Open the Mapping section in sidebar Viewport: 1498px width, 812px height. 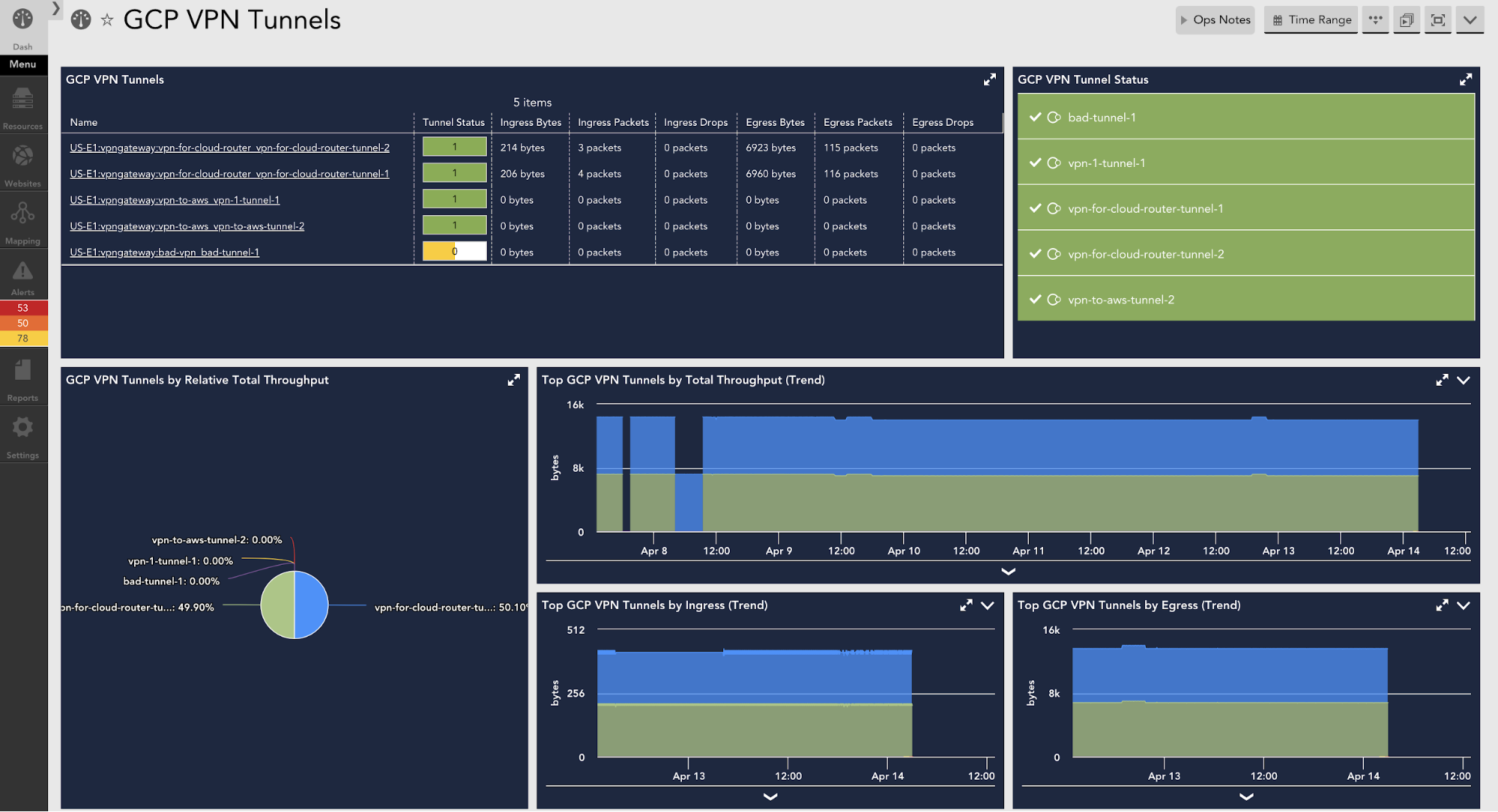coord(22,222)
